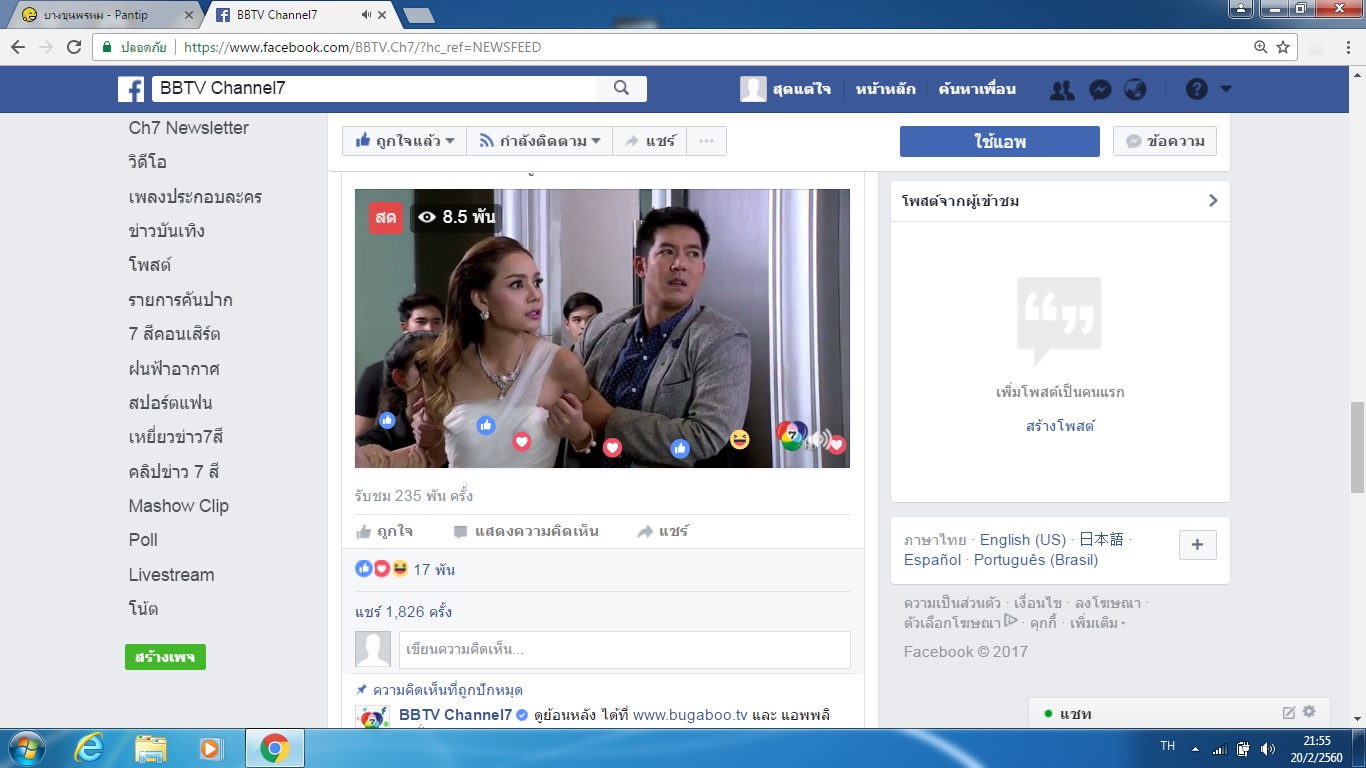Viewport: 1366px width, 768px height.
Task: Like the live video with ถูกใจ
Action: 384,531
